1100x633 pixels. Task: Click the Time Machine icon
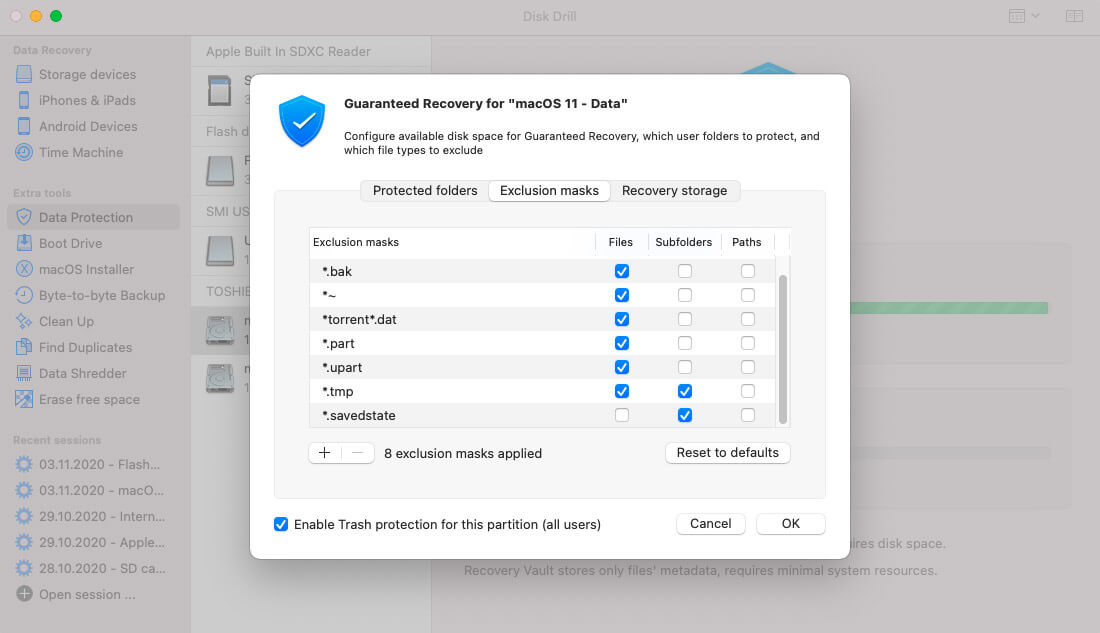[x=24, y=152]
